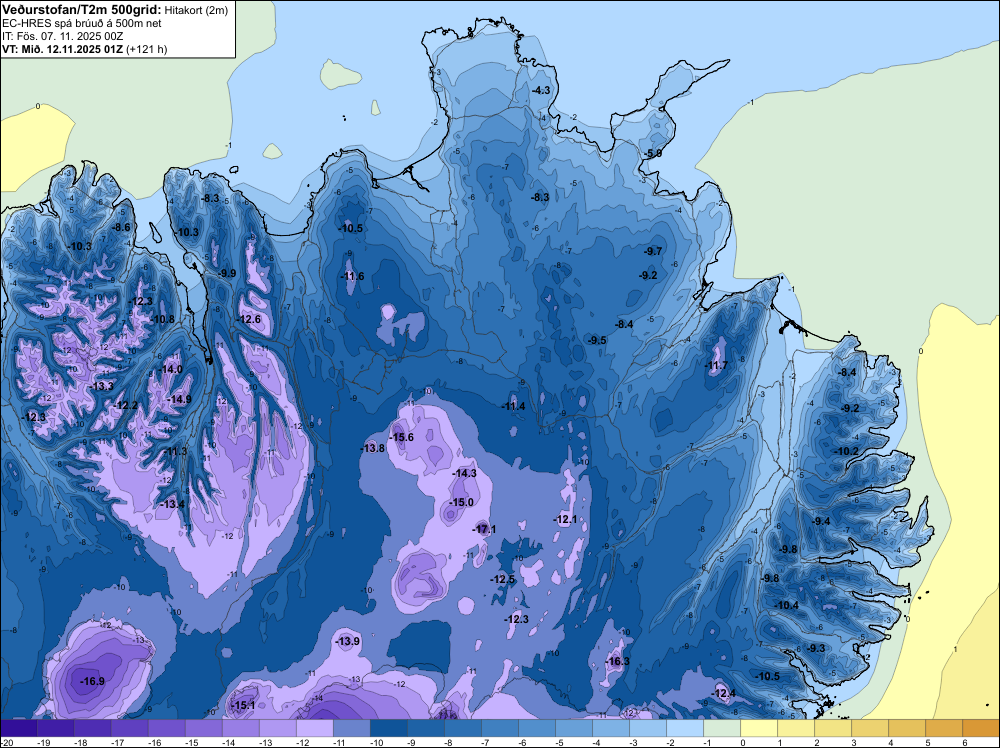Click the -16.9 temperature label
Screen dimensions: 1000x748
tap(92, 682)
